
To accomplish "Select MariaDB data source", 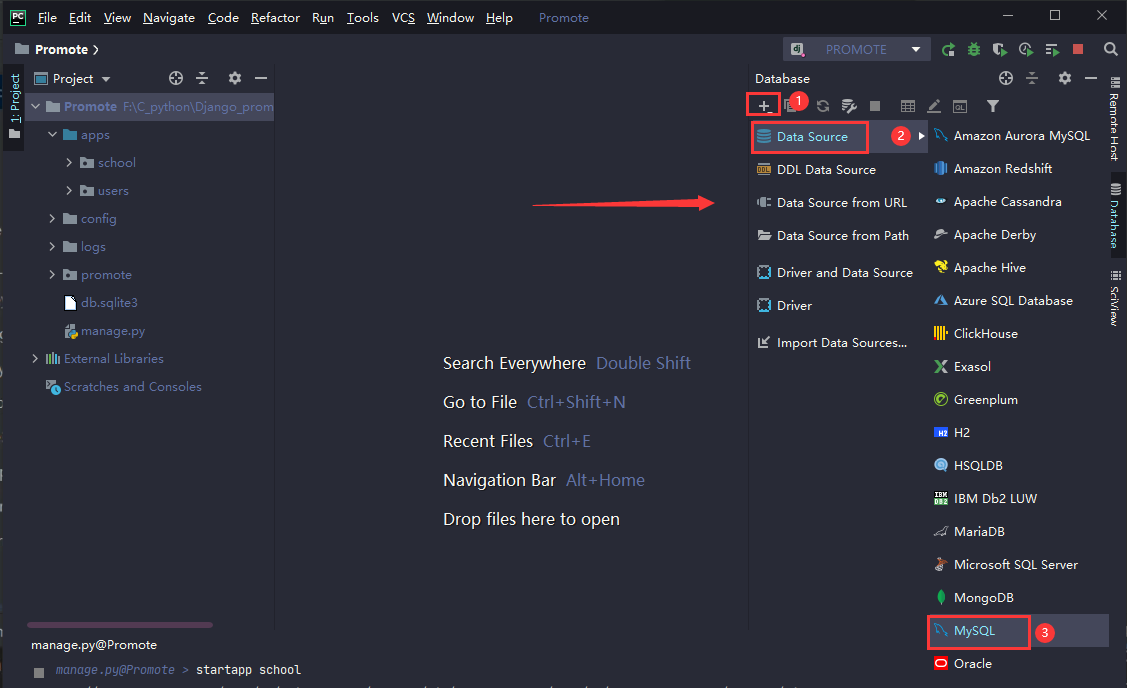I will 1018,531.
